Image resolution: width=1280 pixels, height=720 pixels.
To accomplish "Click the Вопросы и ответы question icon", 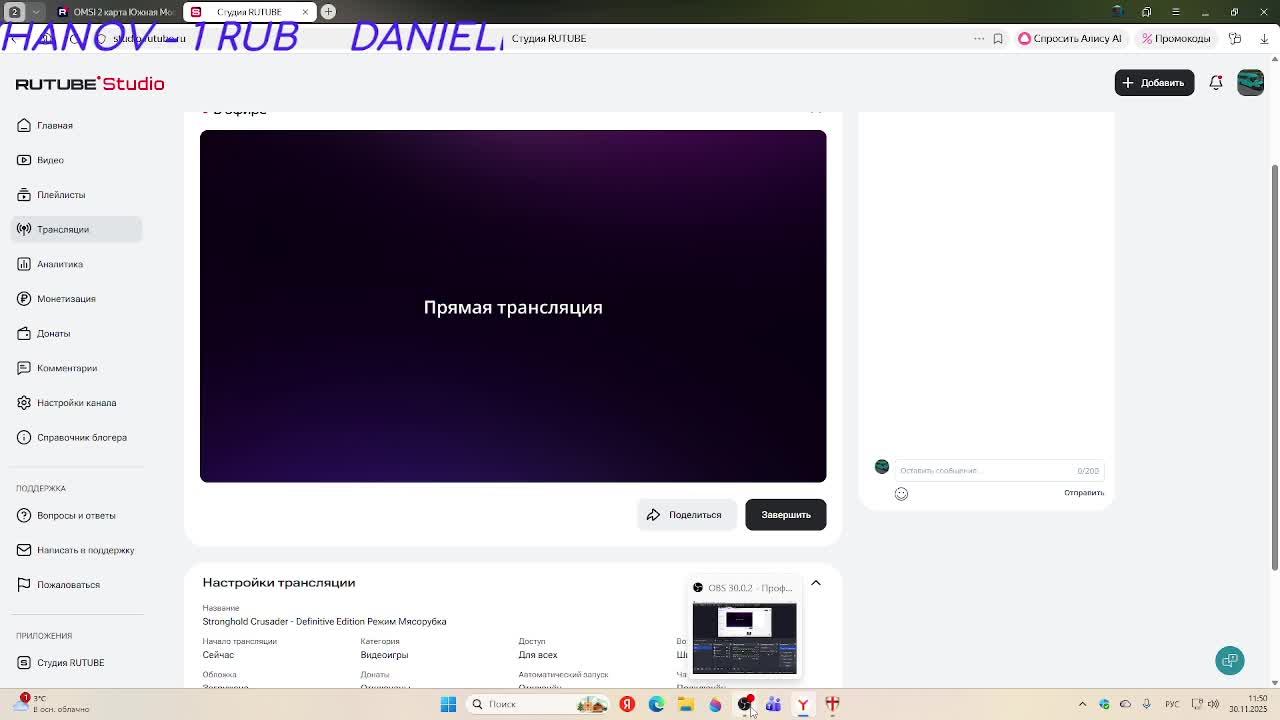I will click(x=23, y=515).
